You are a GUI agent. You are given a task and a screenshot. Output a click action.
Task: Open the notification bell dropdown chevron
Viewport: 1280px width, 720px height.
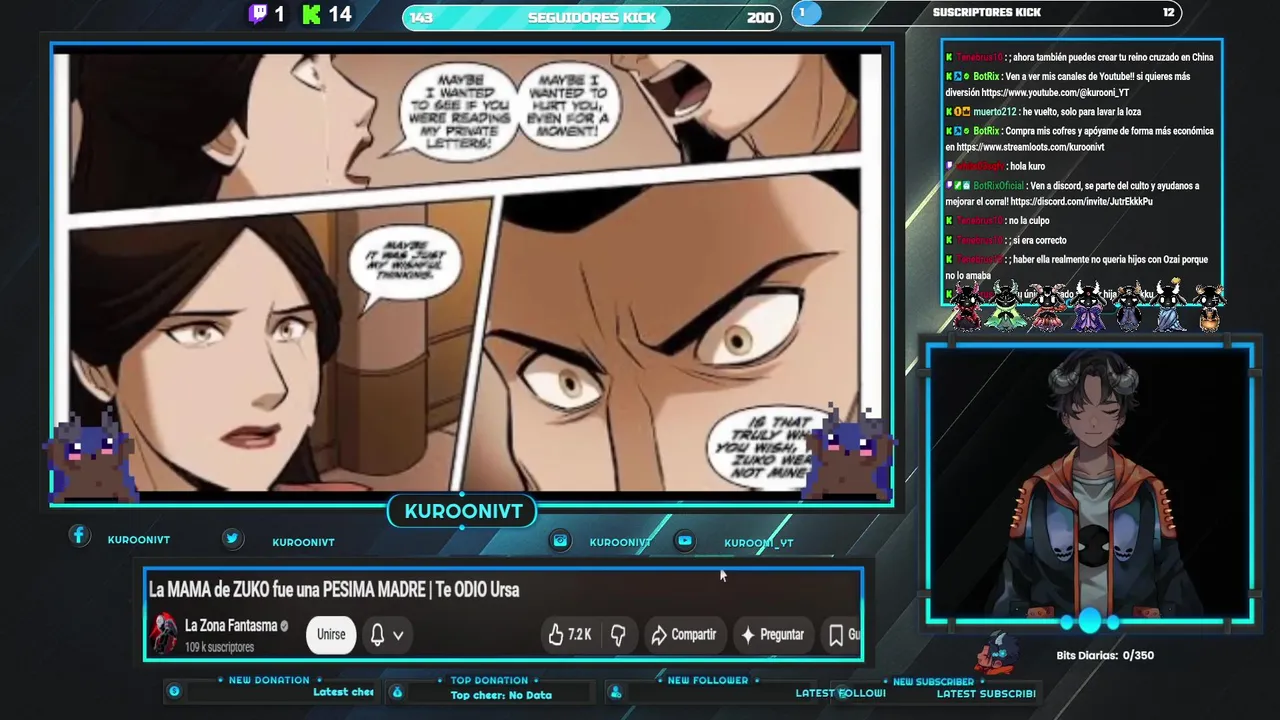(x=398, y=635)
